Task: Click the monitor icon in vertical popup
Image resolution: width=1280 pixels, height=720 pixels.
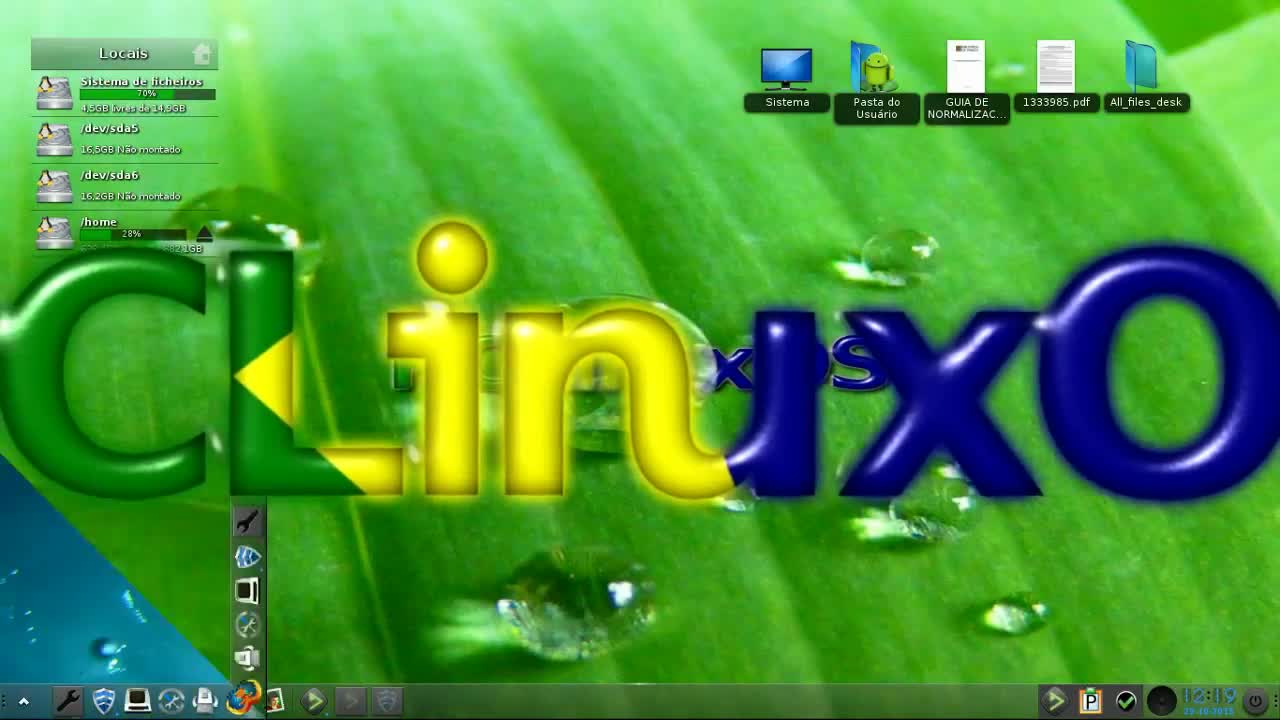Action: (247, 590)
